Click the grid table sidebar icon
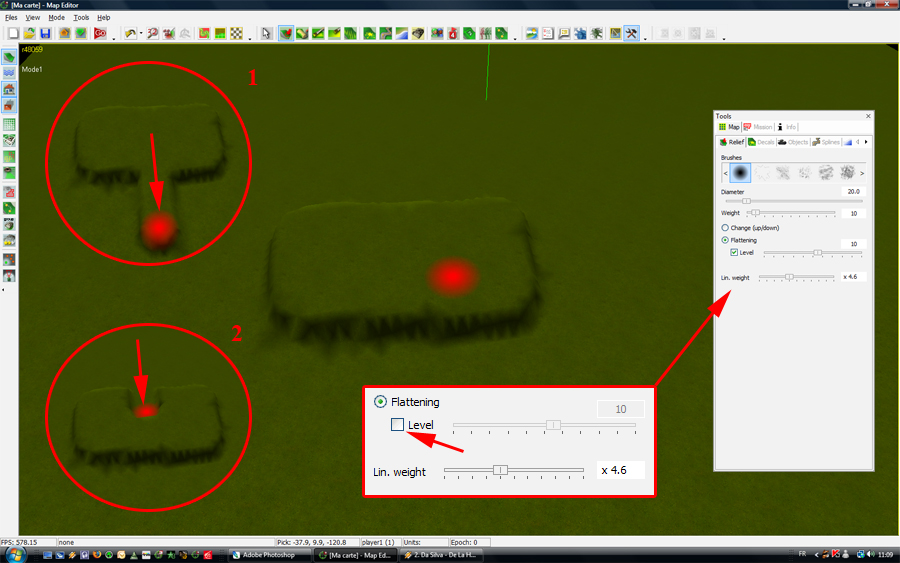 point(9,124)
